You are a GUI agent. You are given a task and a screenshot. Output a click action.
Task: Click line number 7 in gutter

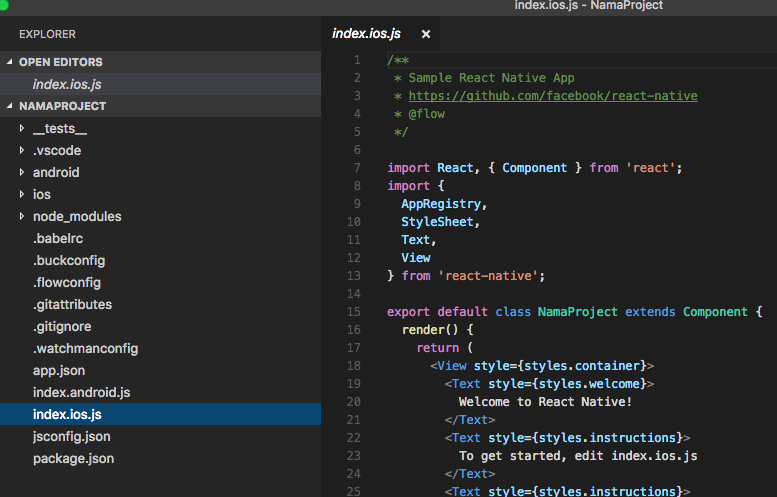[357, 168]
